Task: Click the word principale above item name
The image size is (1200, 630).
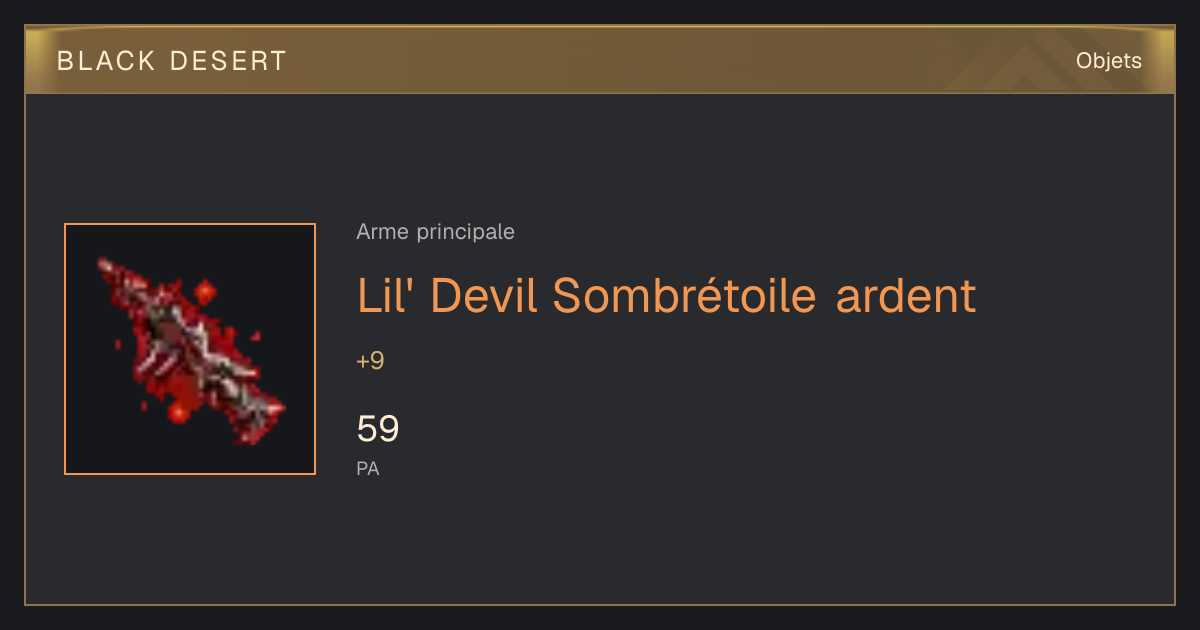Action: 465,233
